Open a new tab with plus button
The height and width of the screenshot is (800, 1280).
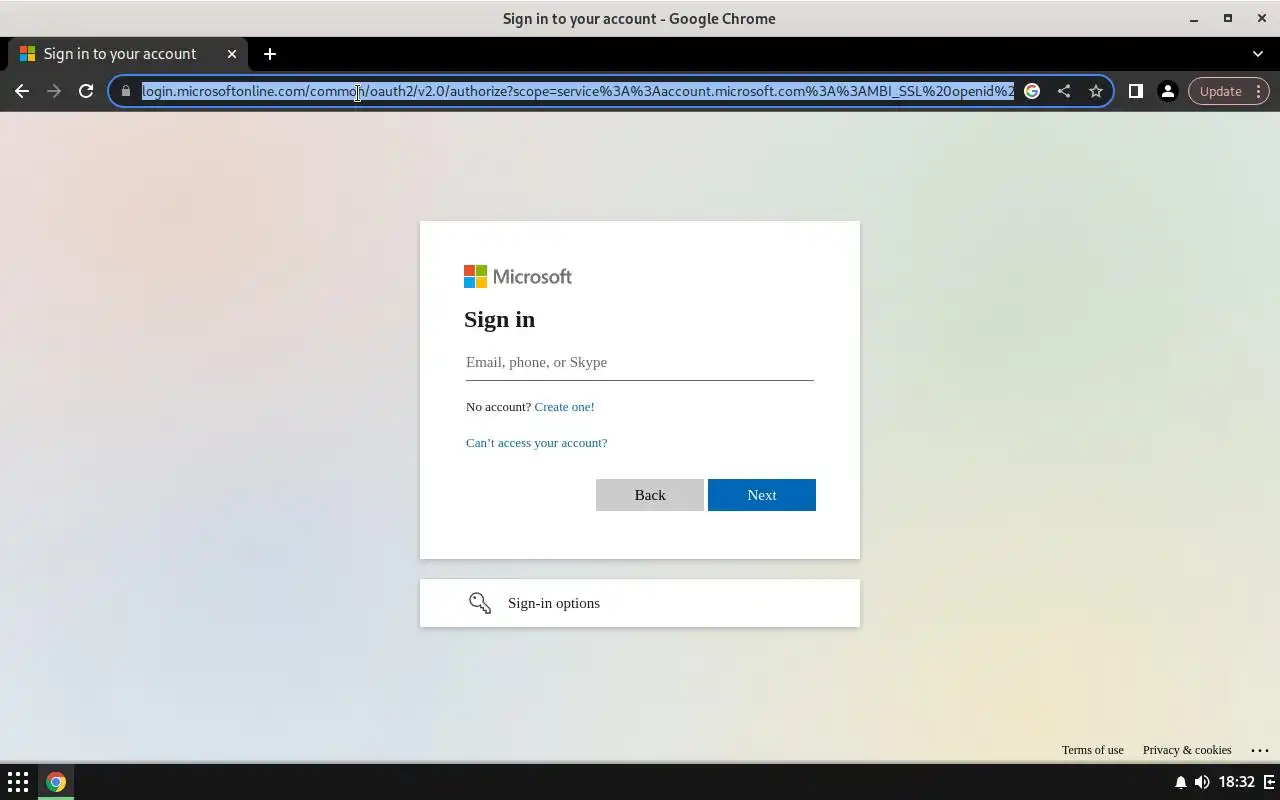click(x=270, y=54)
